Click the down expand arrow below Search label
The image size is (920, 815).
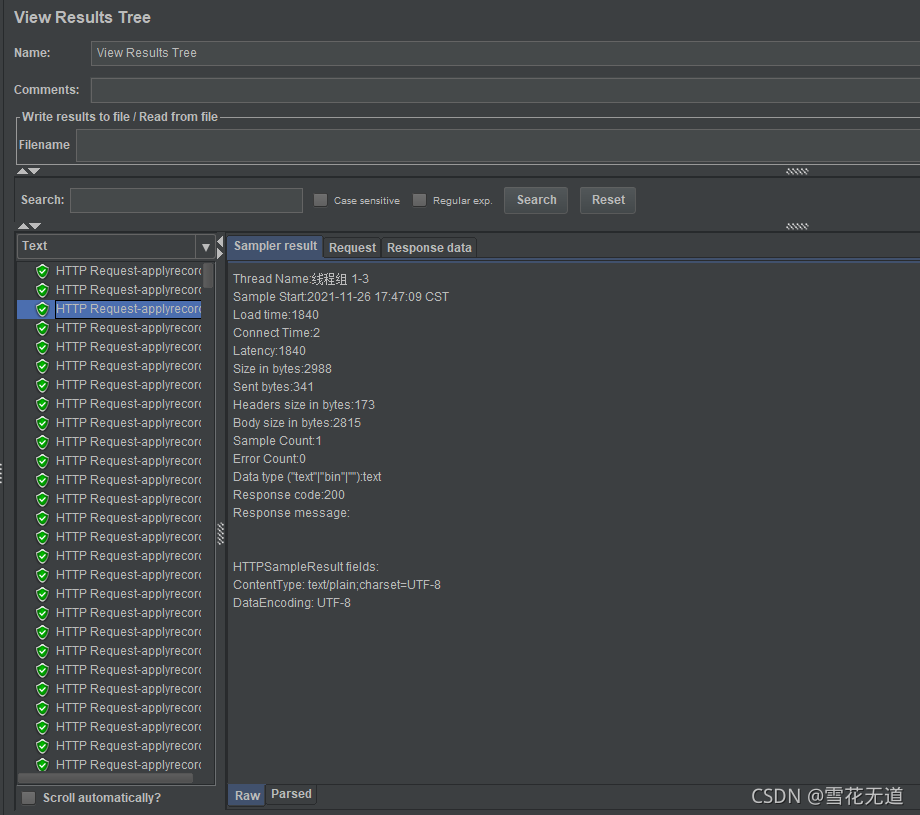[35, 226]
